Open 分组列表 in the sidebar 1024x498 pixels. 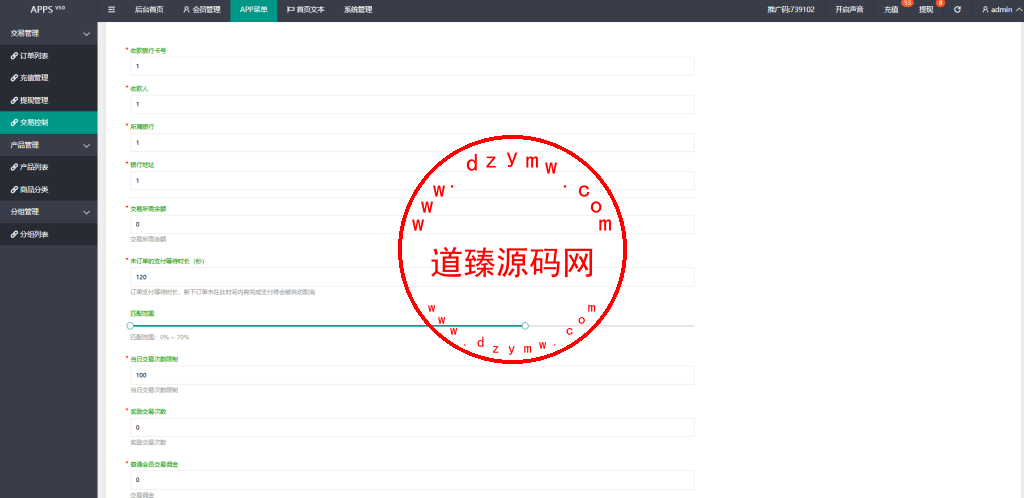(x=48, y=234)
